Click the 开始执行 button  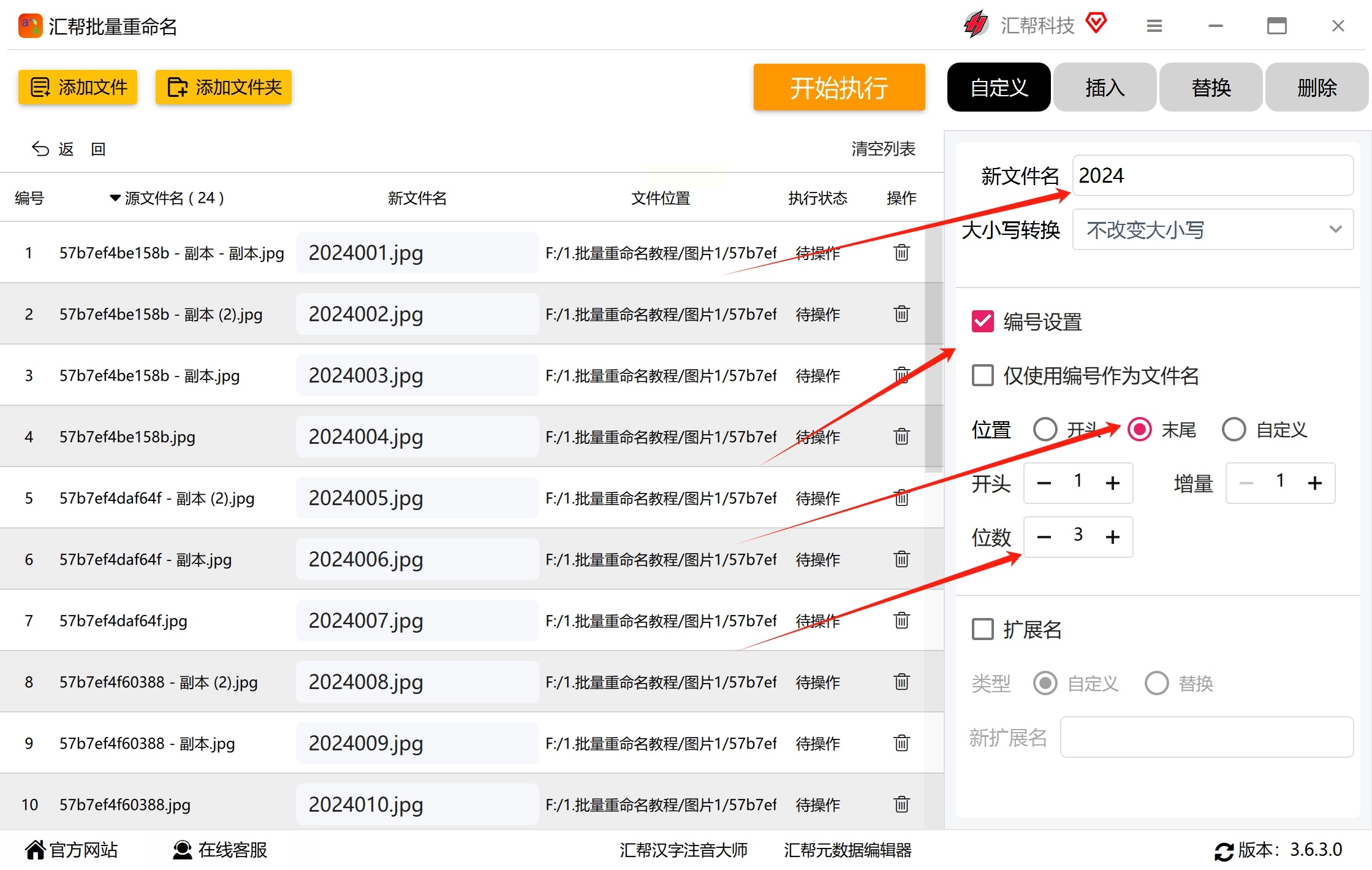(839, 87)
